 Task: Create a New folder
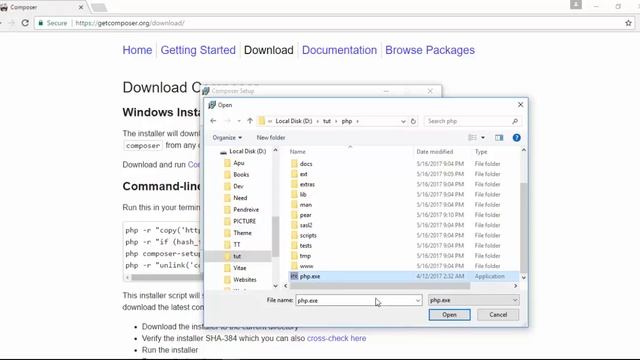pyautogui.click(x=271, y=138)
